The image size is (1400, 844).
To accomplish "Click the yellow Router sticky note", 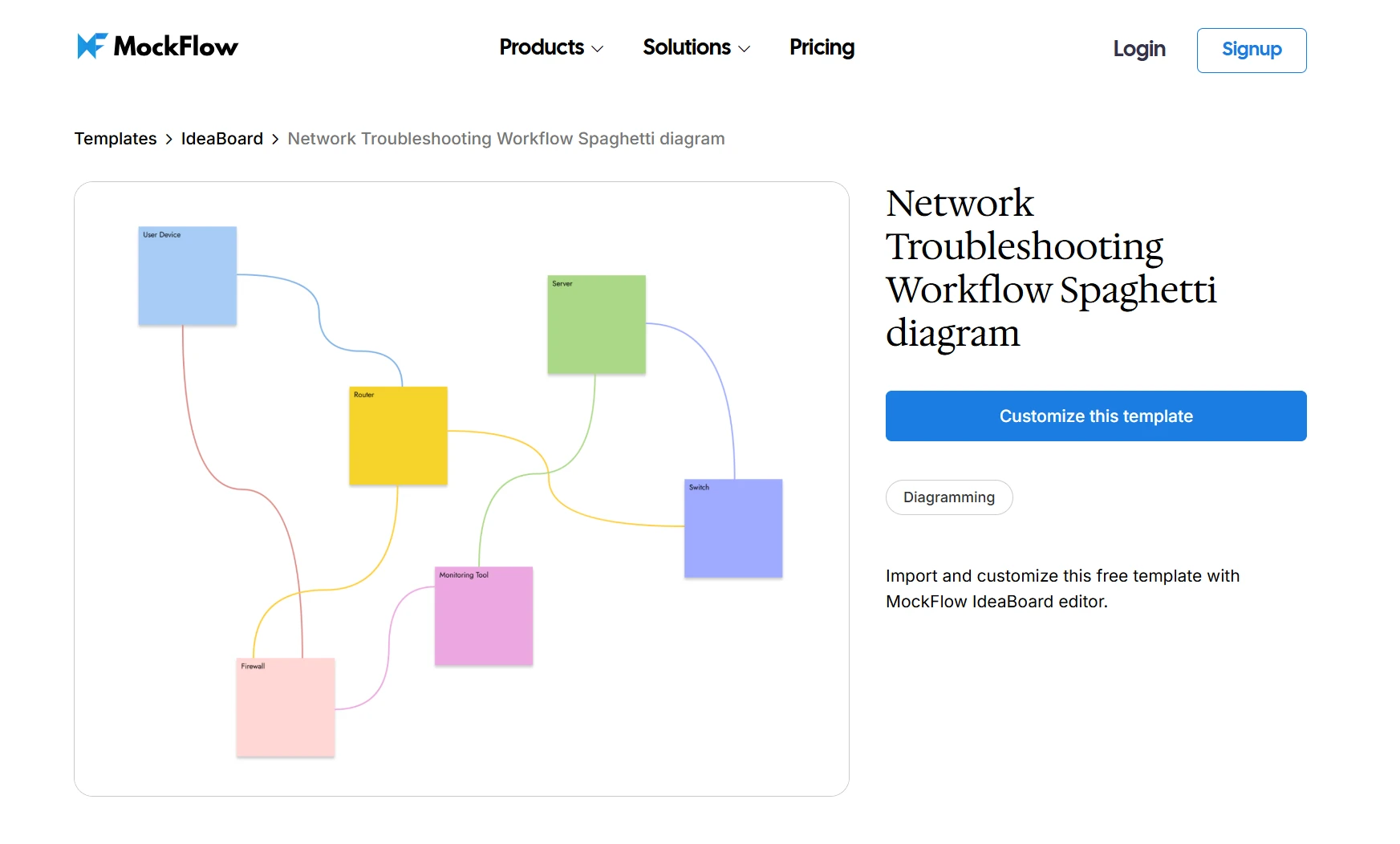I will pos(398,436).
